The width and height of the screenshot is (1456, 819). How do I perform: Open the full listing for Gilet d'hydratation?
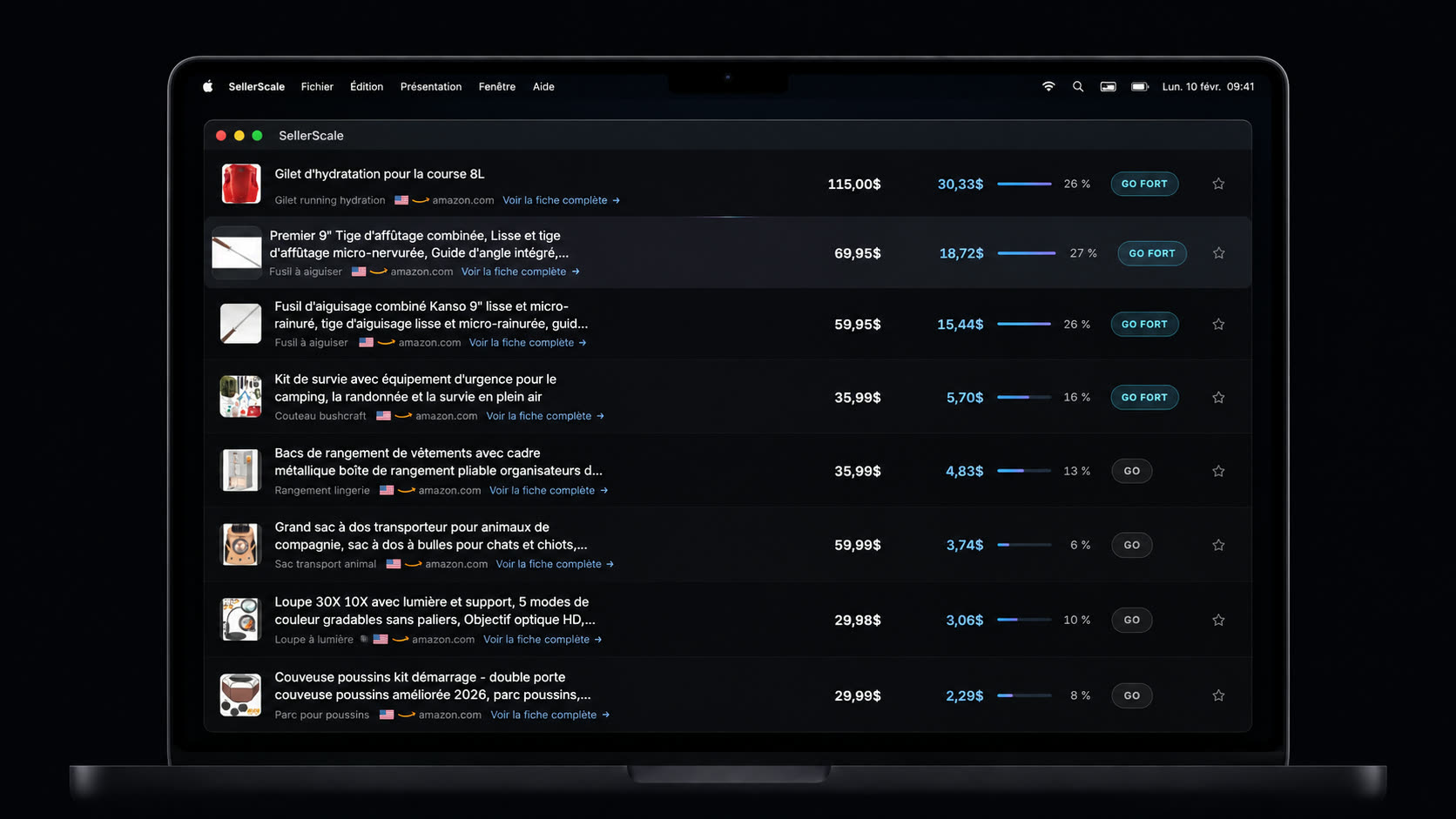coord(561,200)
